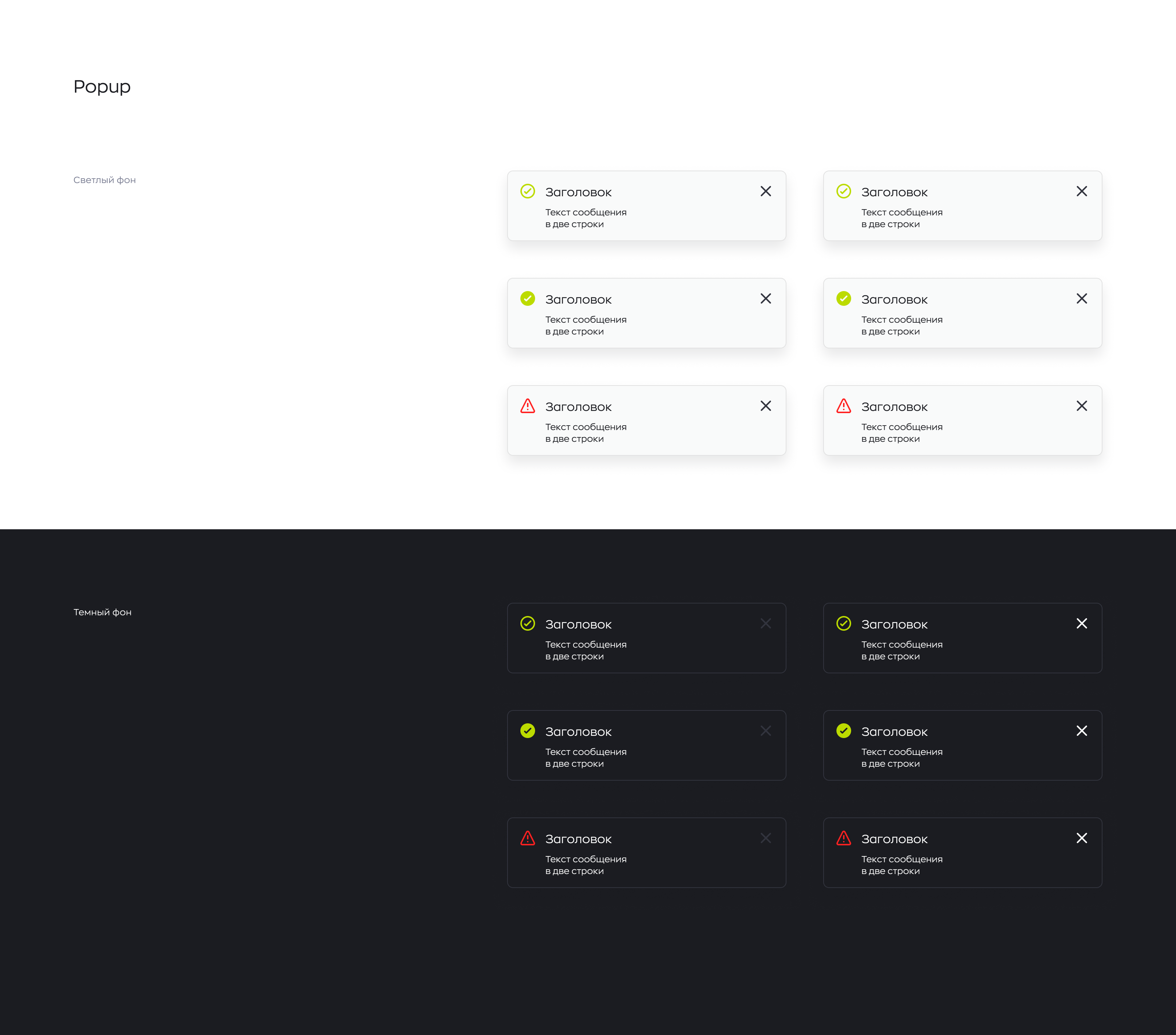
Task: Click outlined check icon in top-right dark popup
Action: pos(843,623)
